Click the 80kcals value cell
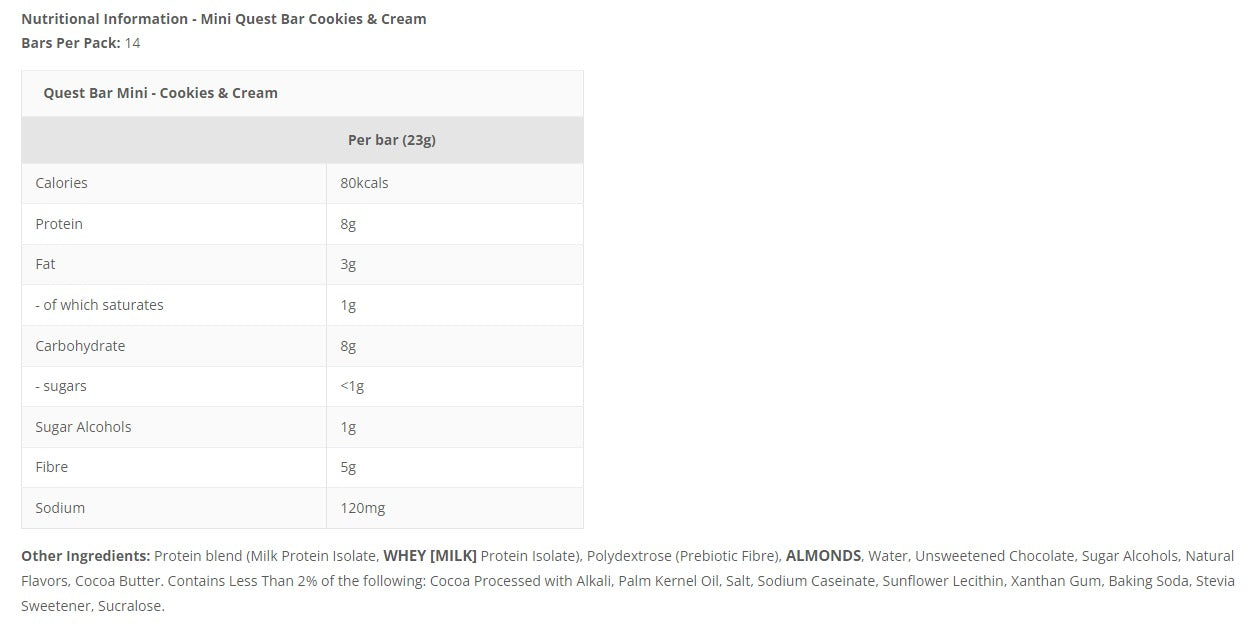Image resolution: width=1255 pixels, height=632 pixels. (364, 183)
